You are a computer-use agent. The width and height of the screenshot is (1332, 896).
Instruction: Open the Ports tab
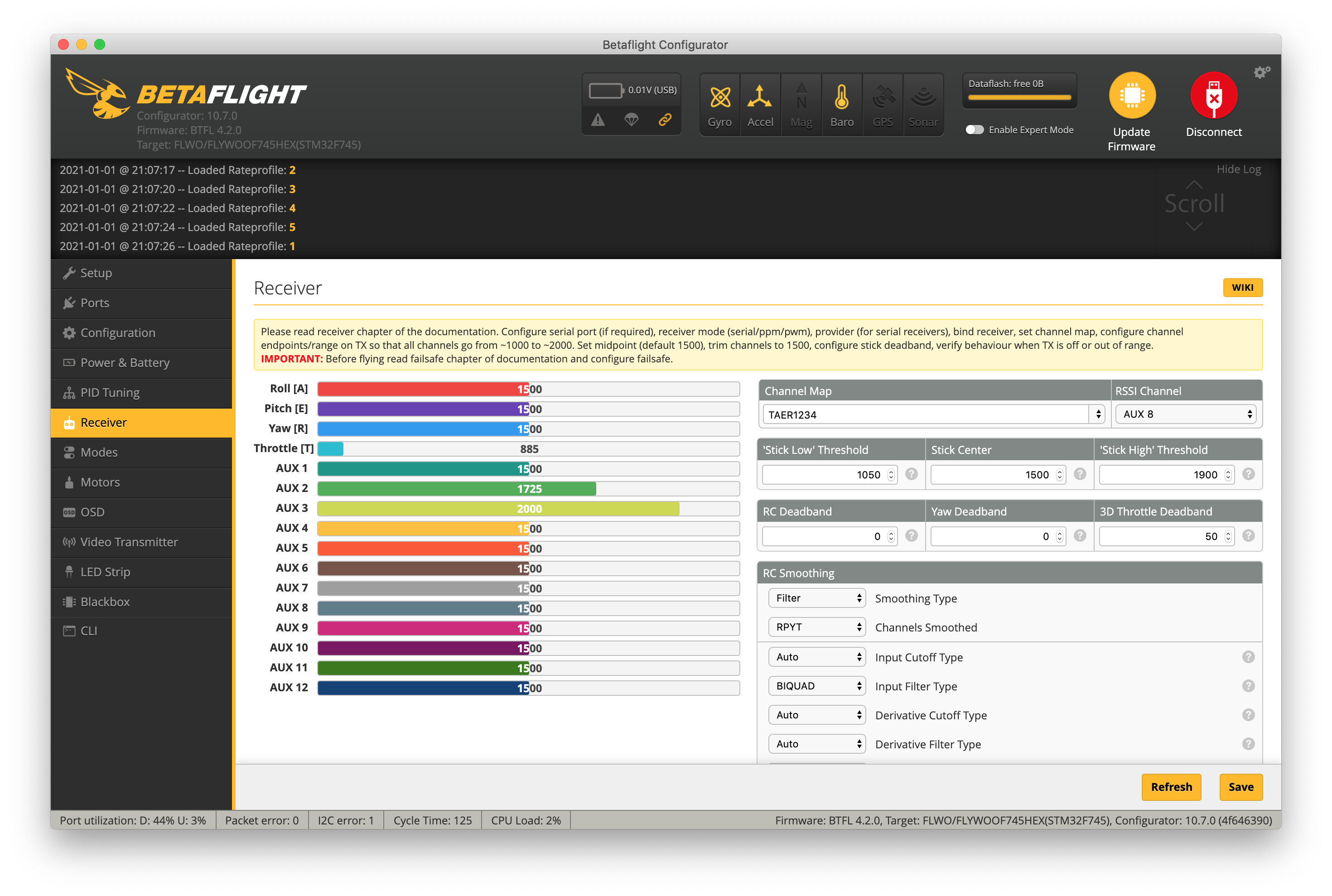click(141, 303)
